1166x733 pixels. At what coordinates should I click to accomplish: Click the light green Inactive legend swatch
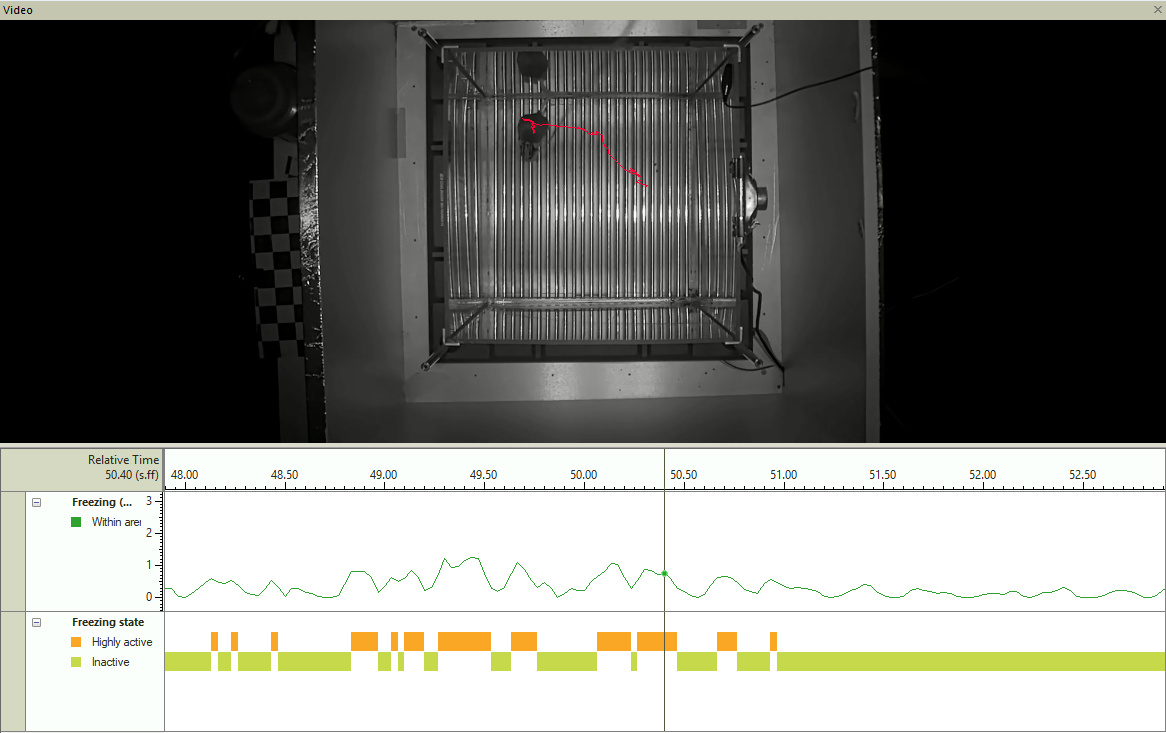coord(76,662)
